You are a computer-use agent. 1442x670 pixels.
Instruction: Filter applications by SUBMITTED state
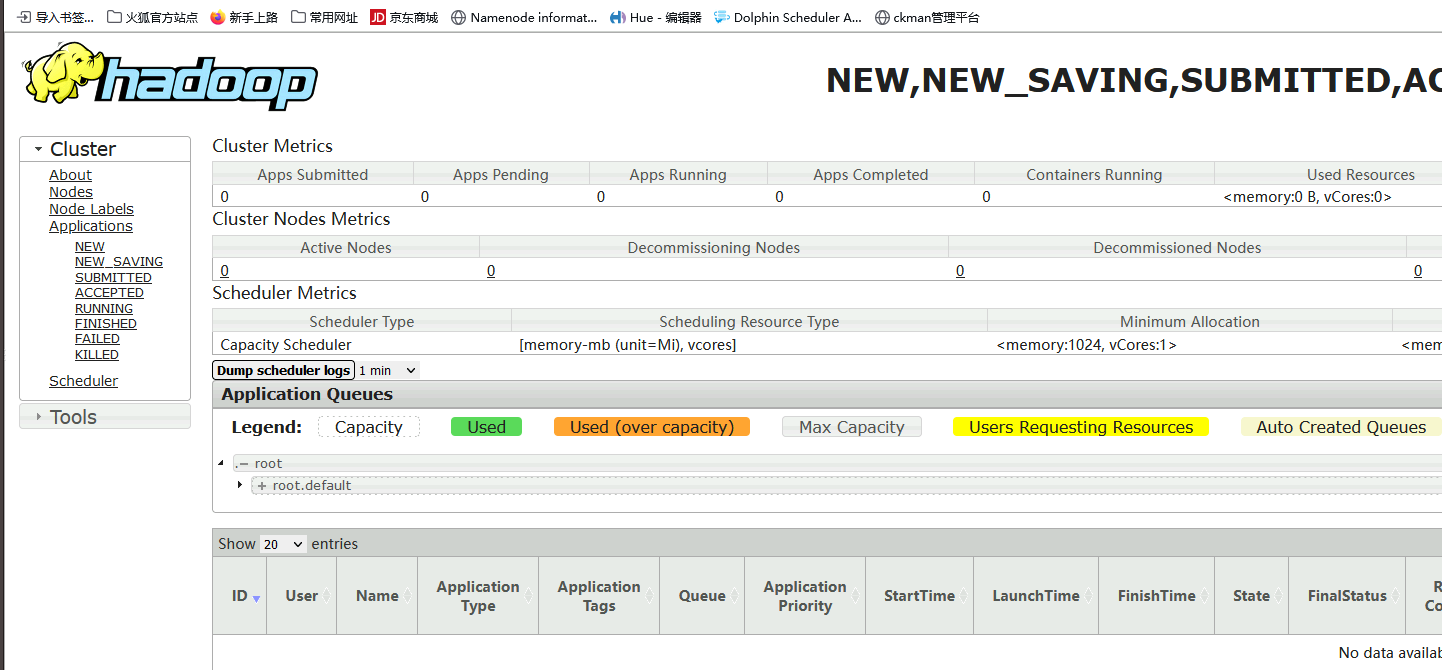pos(113,278)
